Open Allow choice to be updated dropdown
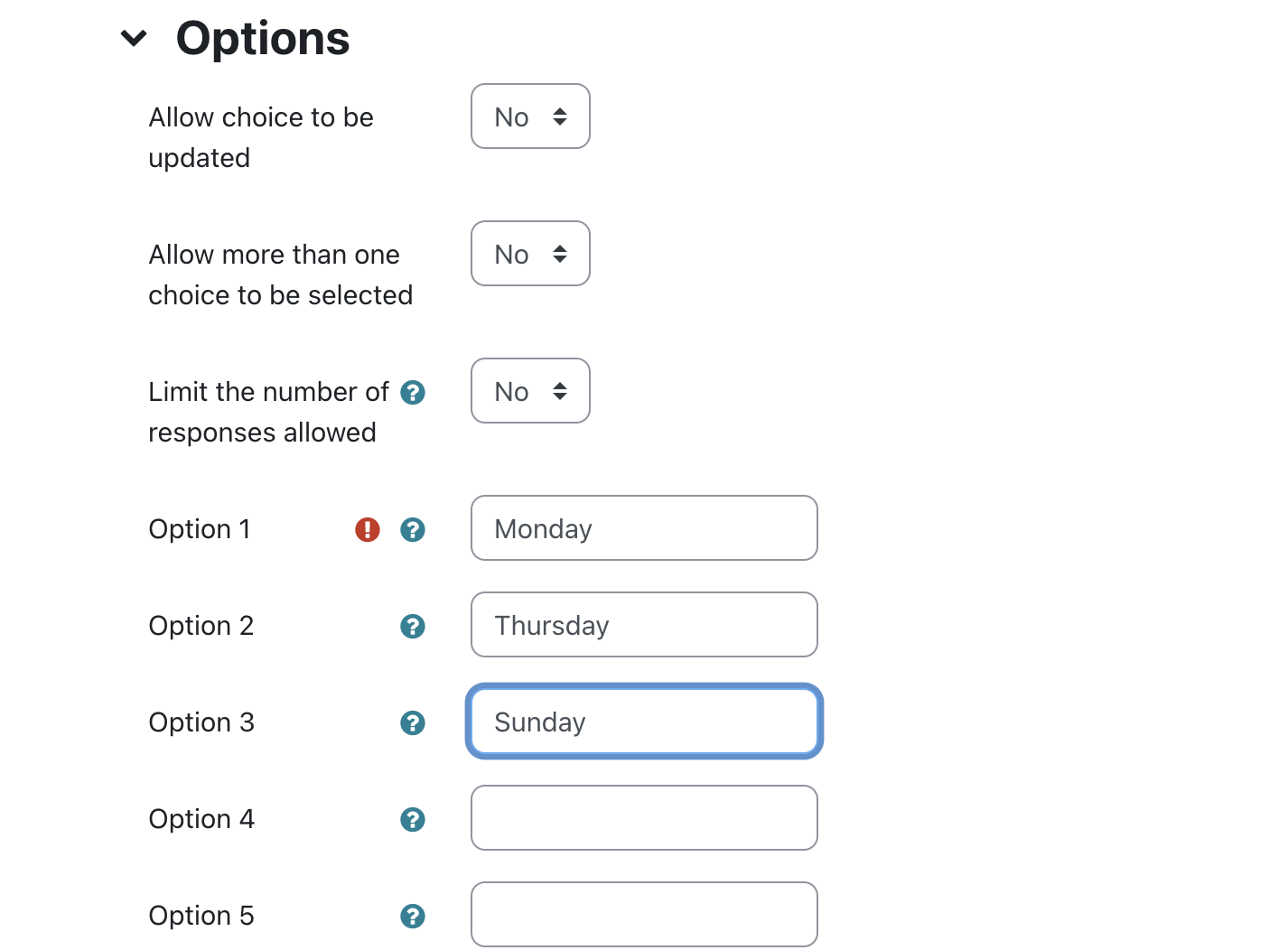Viewport: 1288px width, 950px height. (x=530, y=116)
